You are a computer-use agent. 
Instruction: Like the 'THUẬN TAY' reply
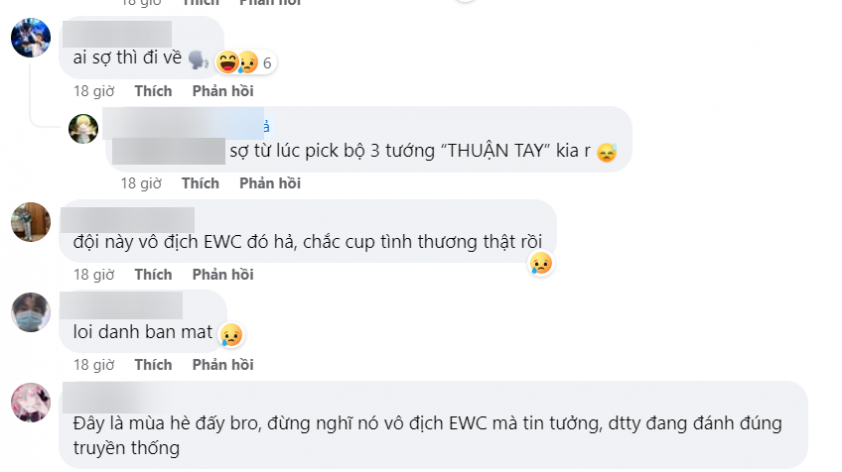(200, 184)
